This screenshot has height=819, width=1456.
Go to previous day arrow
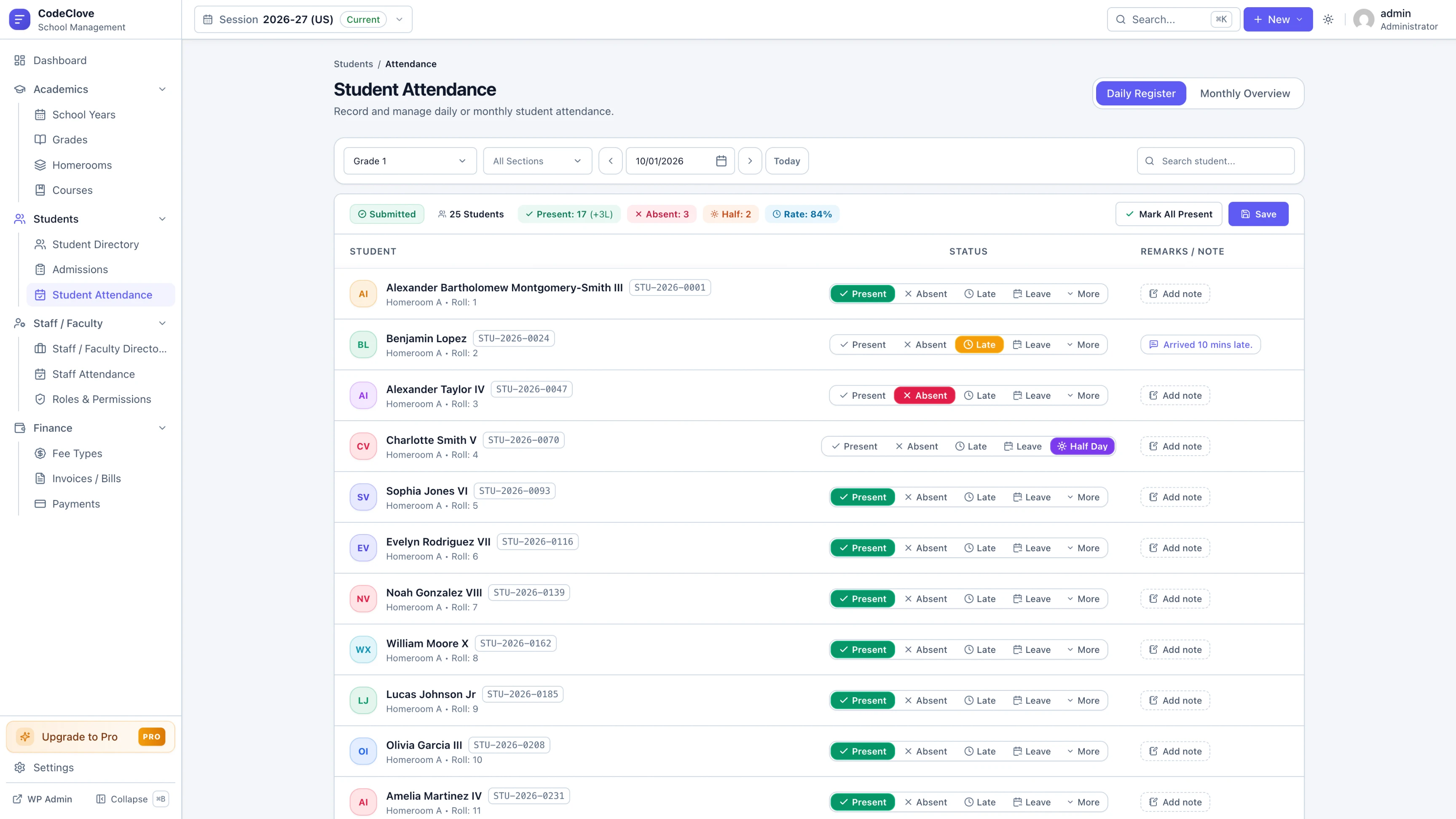611,161
